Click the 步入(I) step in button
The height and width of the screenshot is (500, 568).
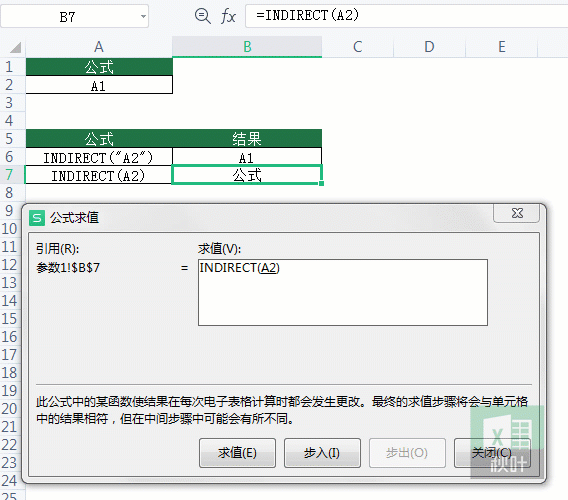(x=322, y=453)
